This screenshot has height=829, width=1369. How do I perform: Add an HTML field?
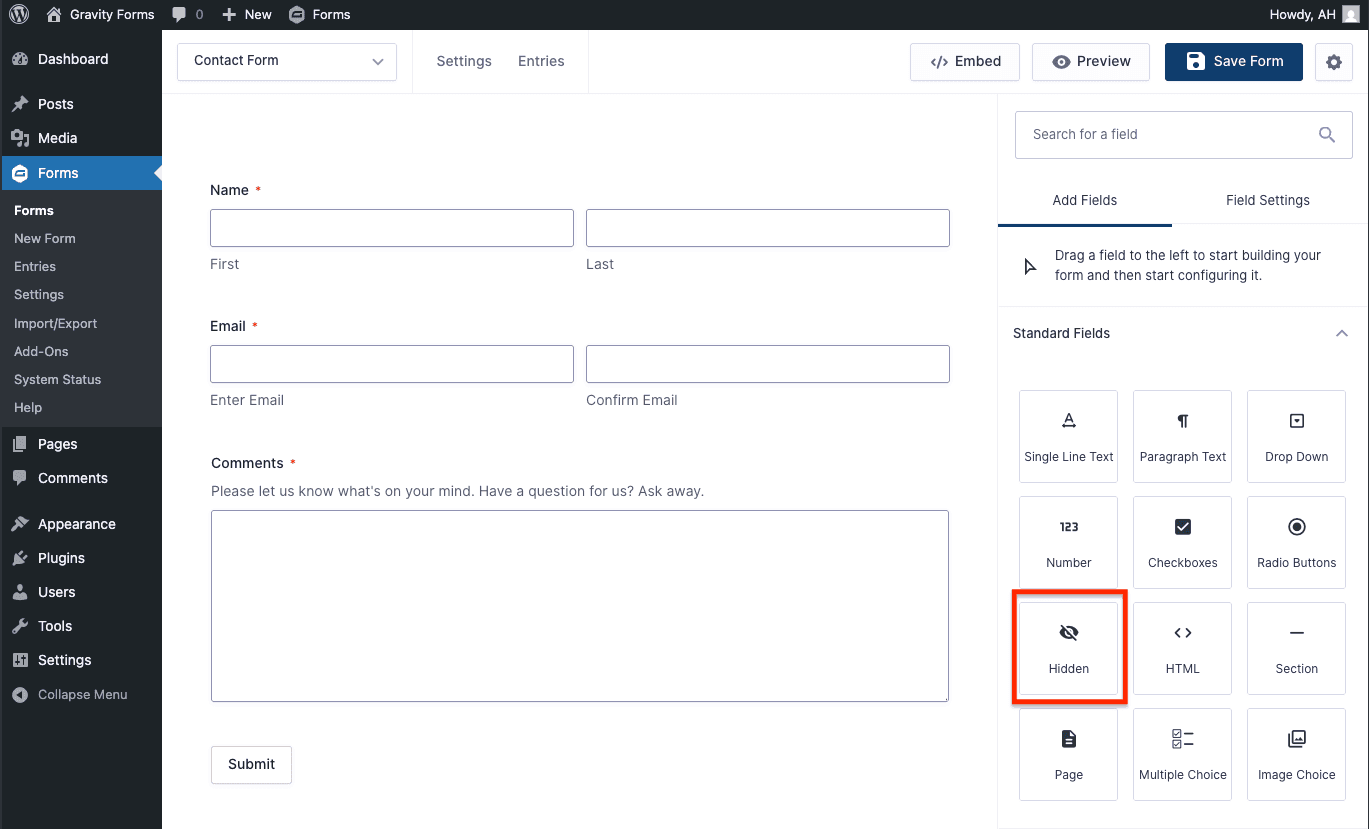point(1182,648)
